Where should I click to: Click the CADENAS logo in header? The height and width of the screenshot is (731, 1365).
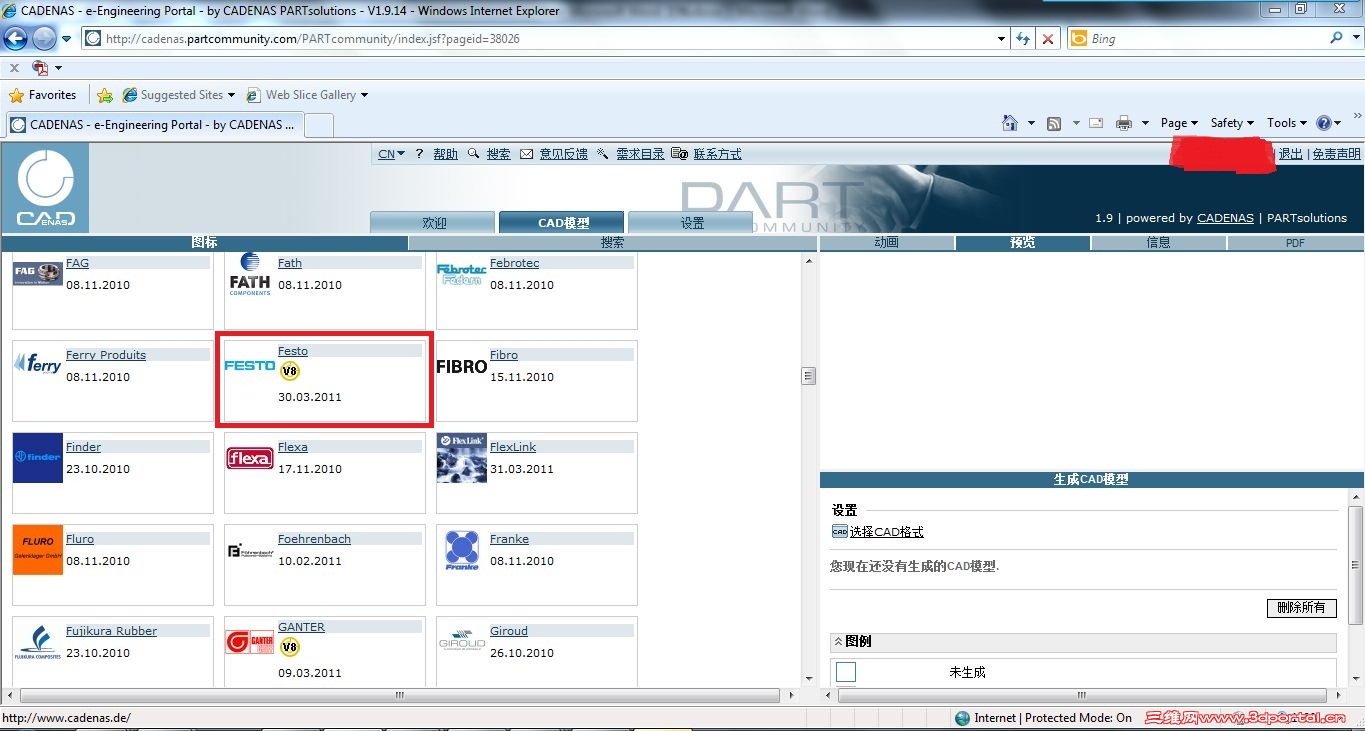point(45,188)
